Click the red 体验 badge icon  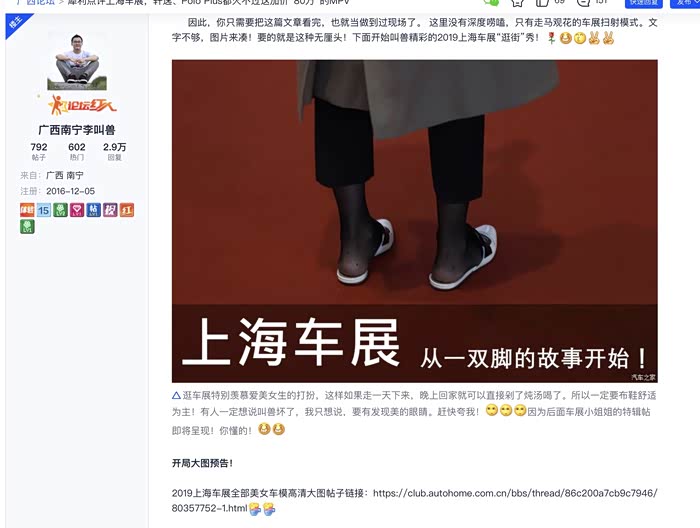[x=27, y=210]
